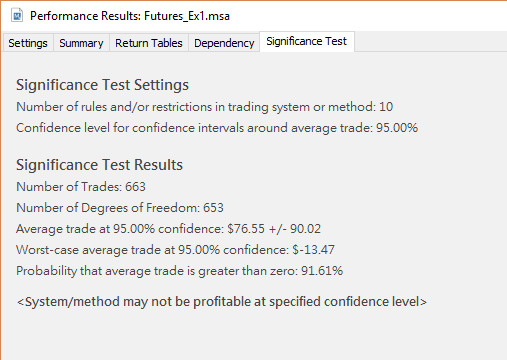Click the Average trade $76.55 line

coord(168,229)
